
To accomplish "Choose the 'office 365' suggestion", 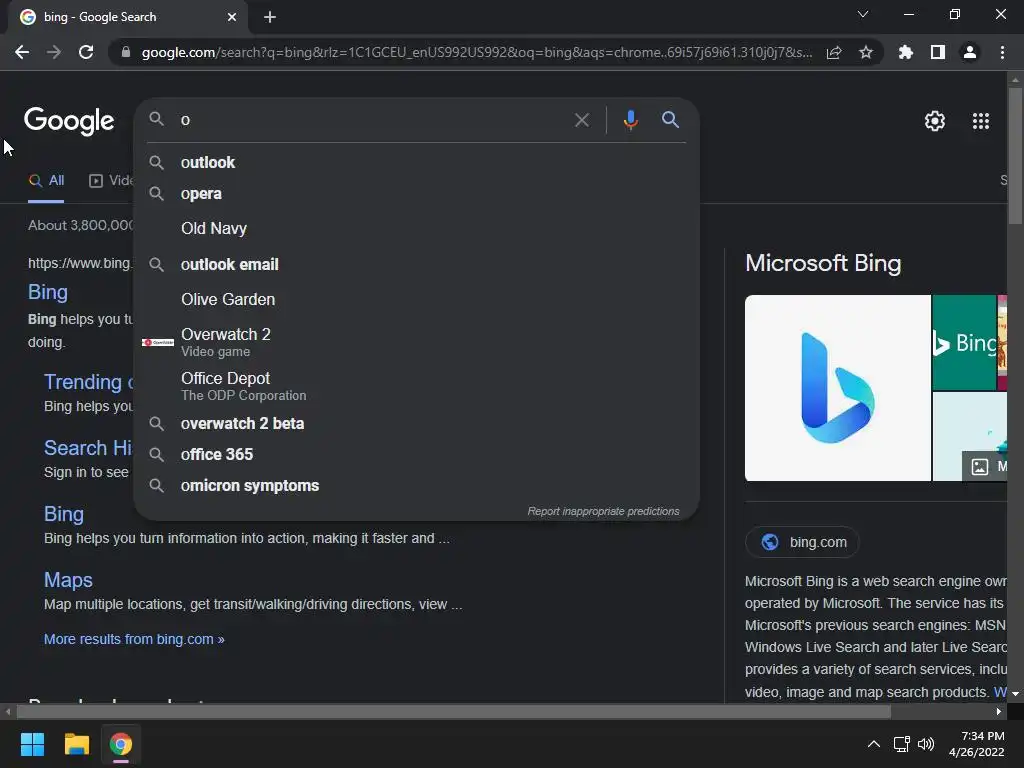I will point(417,455).
